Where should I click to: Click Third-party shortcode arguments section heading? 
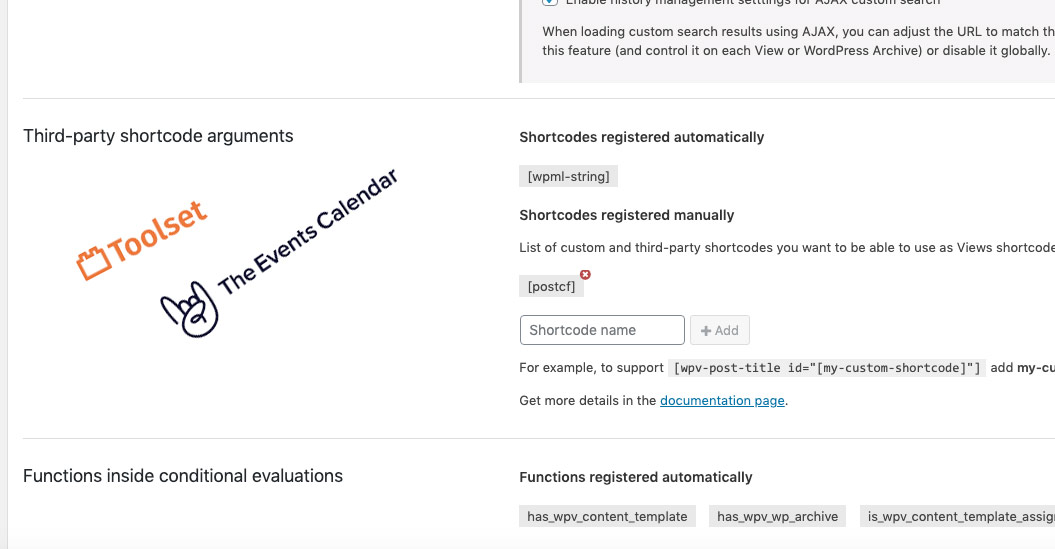[x=158, y=136]
